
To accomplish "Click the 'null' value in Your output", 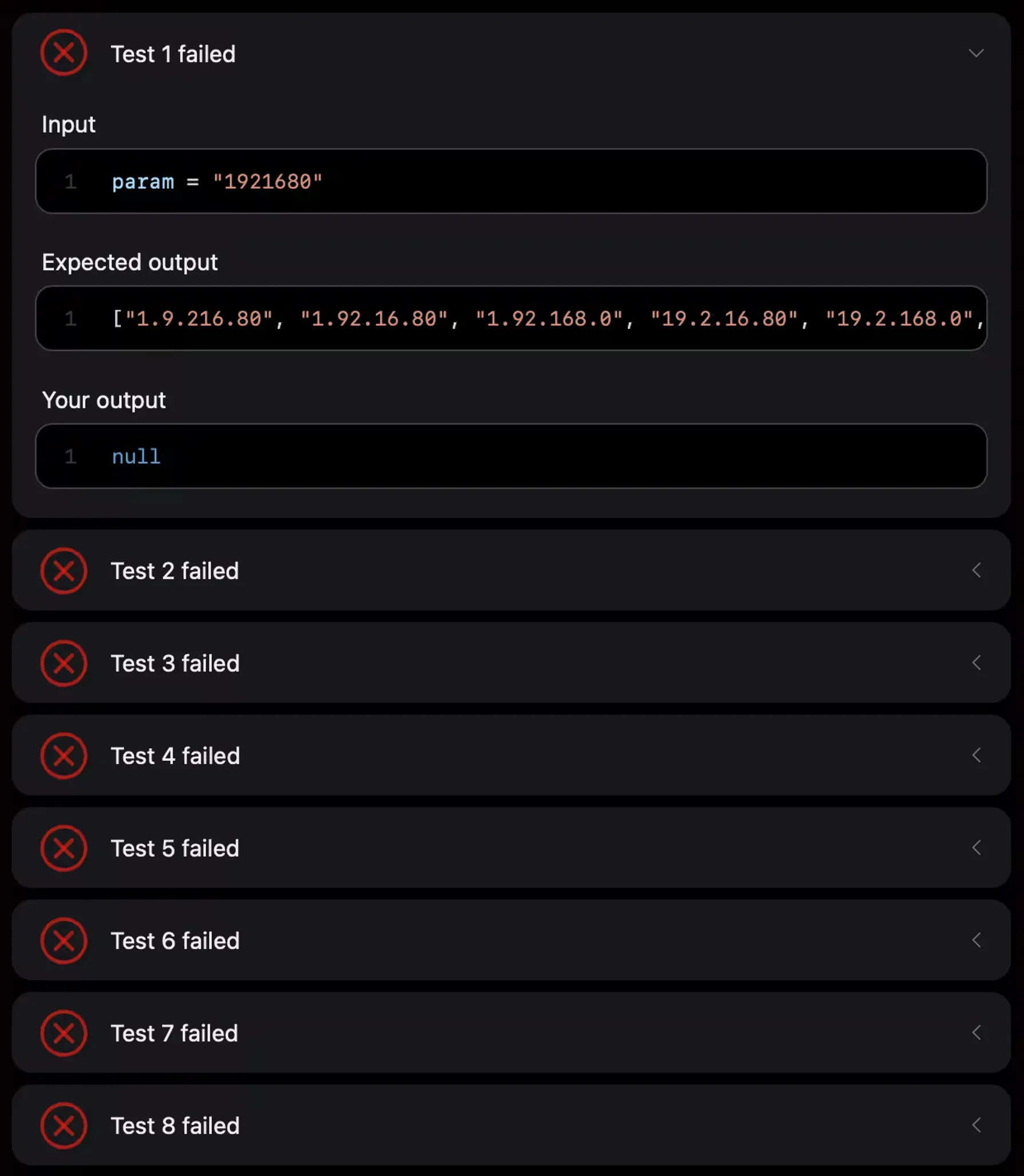I will click(x=136, y=456).
